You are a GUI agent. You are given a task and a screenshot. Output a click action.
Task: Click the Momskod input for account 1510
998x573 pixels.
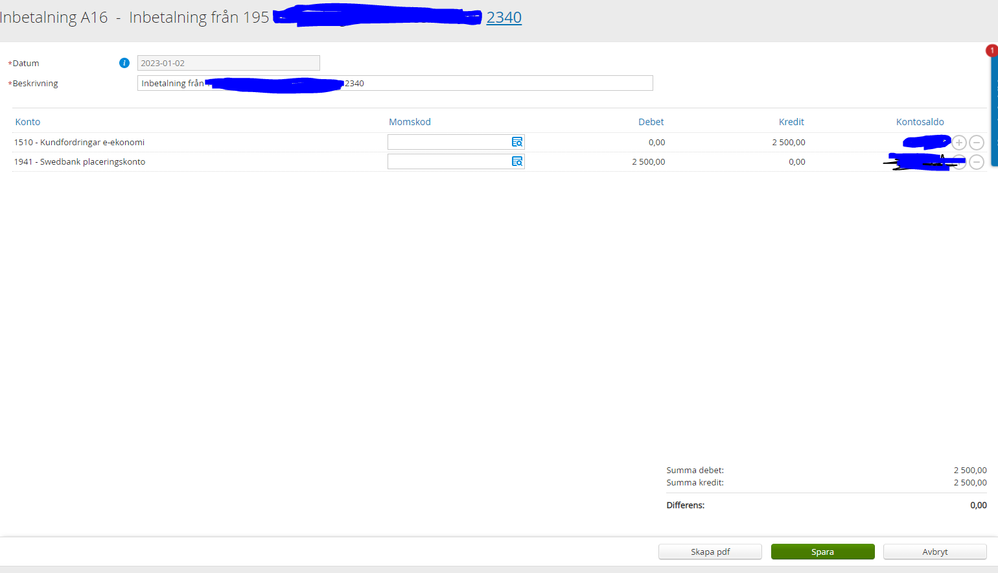[x=448, y=142]
